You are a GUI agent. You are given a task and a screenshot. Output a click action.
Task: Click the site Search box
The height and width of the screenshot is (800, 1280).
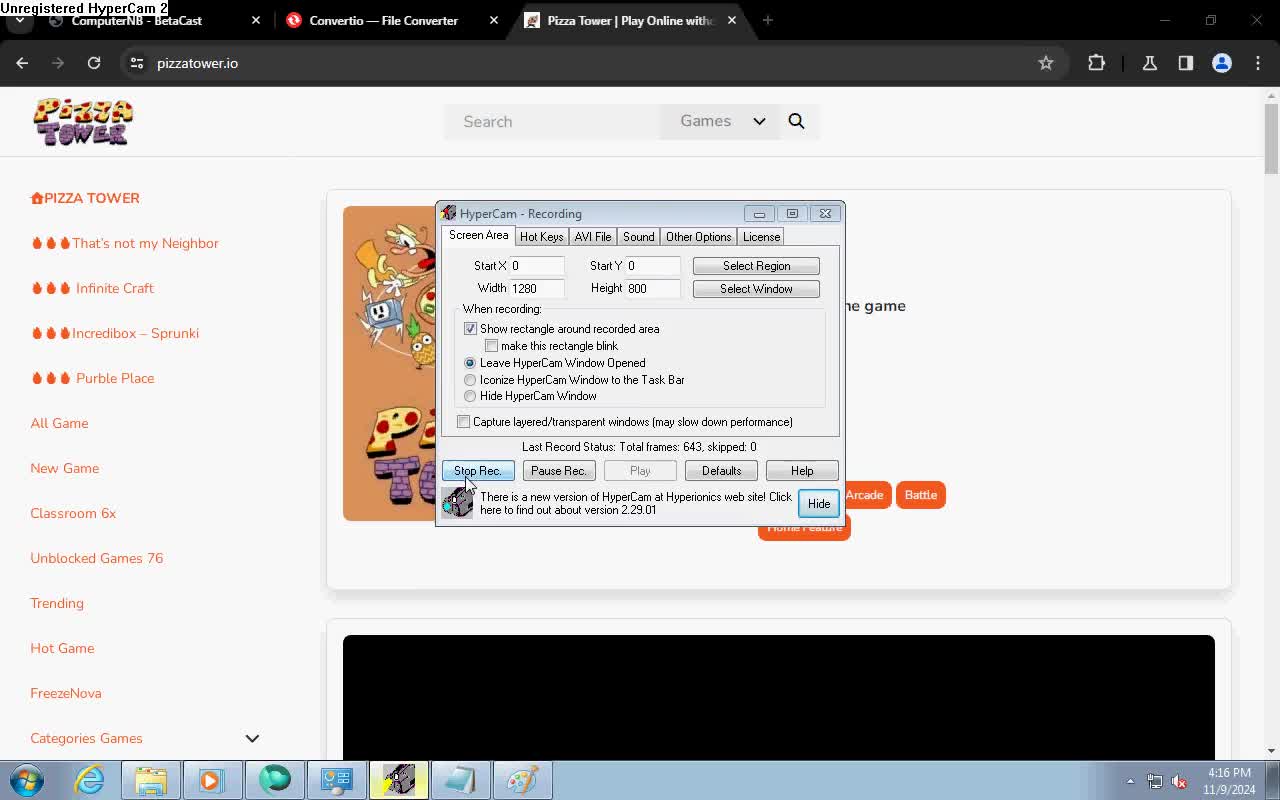tap(552, 121)
